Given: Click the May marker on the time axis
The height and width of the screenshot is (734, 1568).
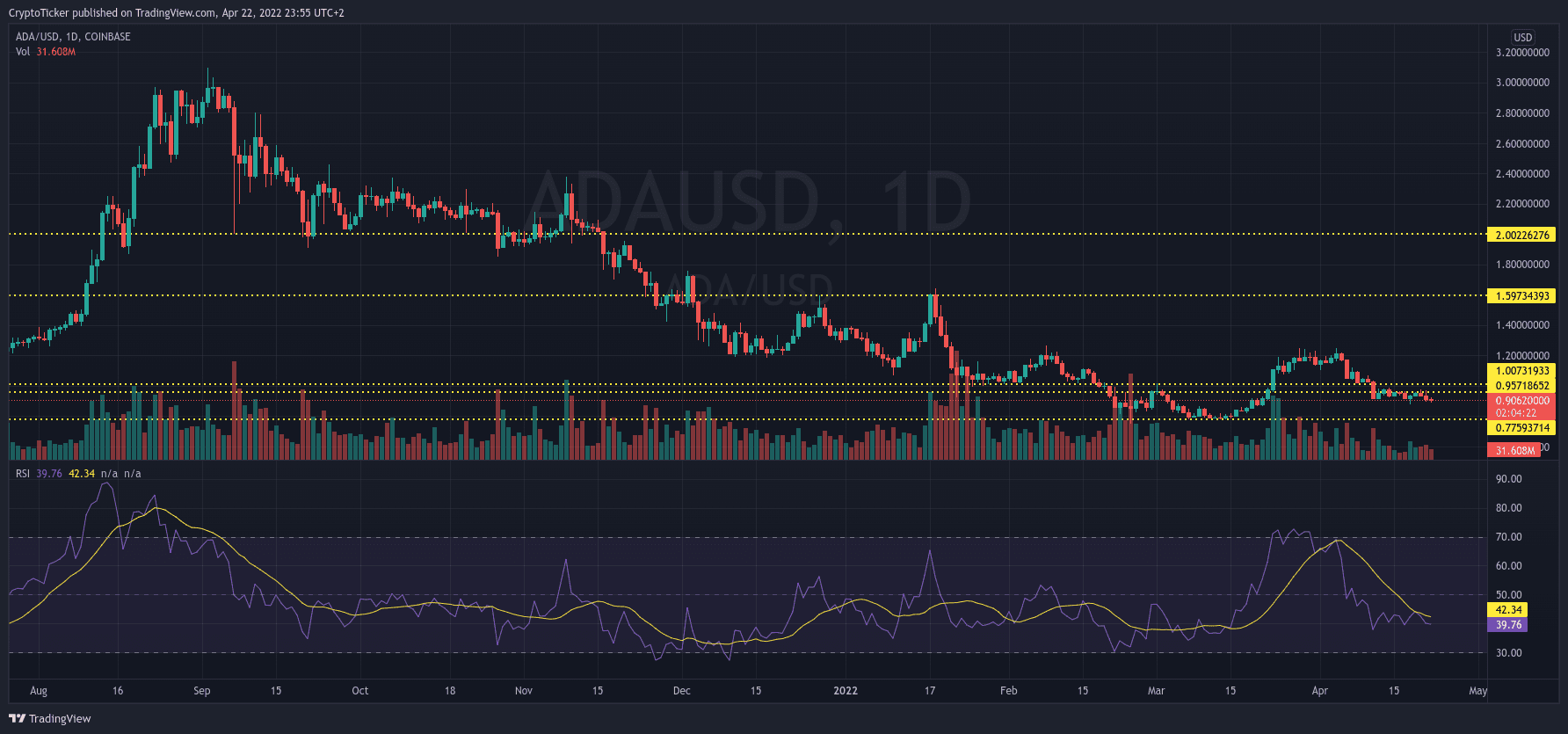Looking at the screenshot, I should pyautogui.click(x=1477, y=691).
